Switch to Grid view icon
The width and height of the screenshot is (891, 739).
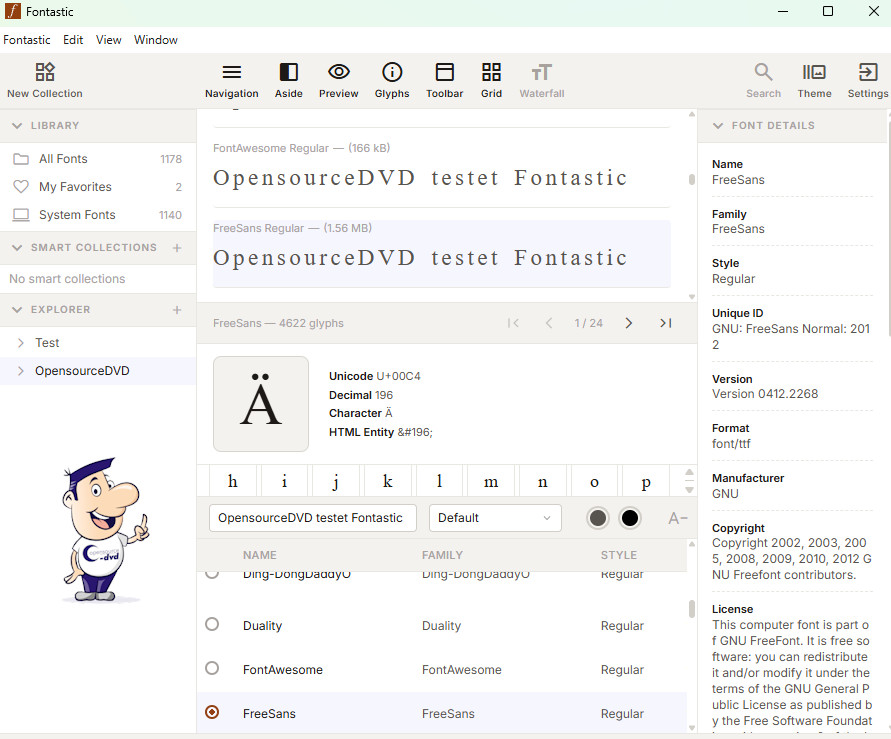point(491,72)
